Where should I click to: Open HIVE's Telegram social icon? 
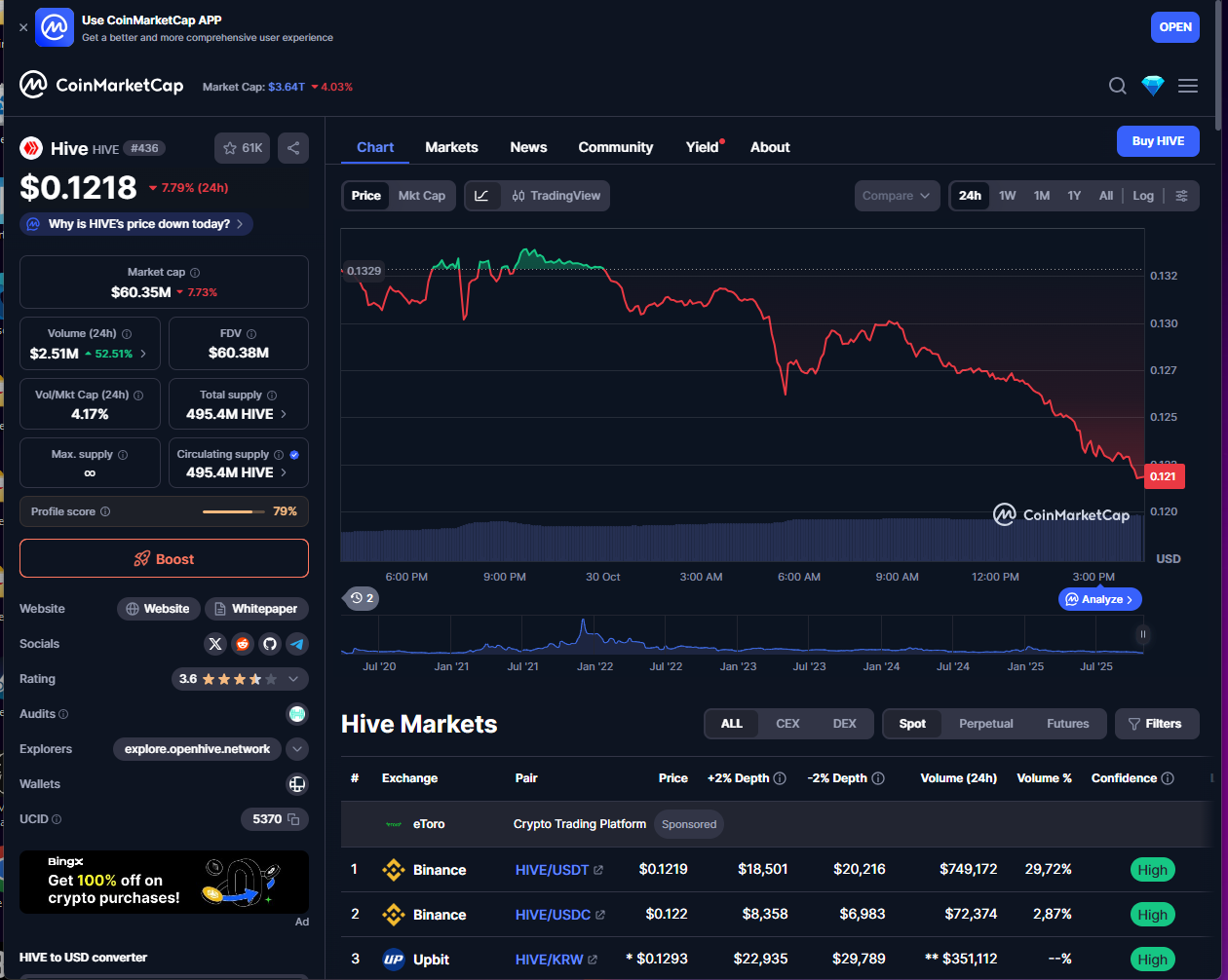(297, 644)
